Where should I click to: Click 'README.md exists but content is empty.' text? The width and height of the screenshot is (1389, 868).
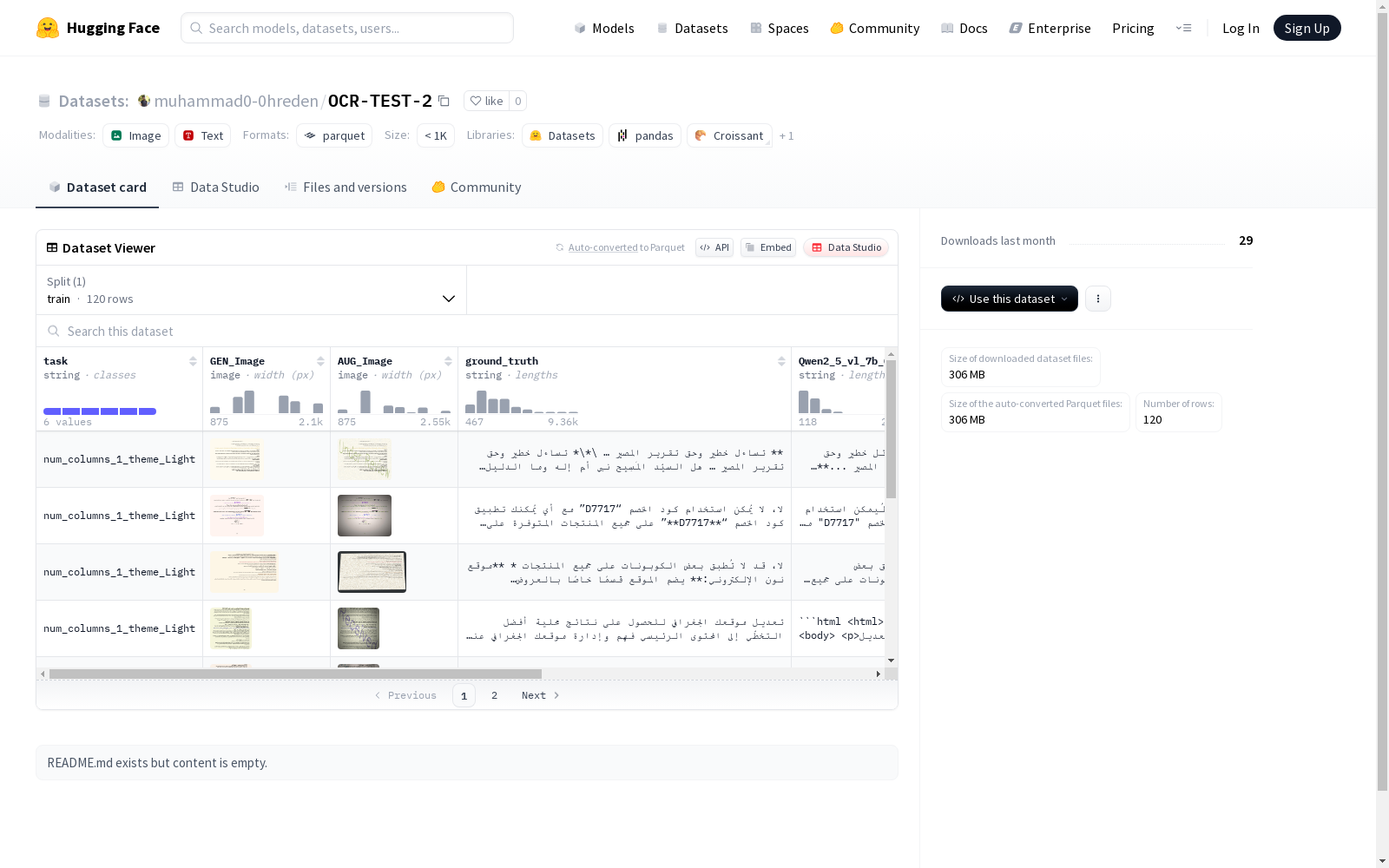(x=157, y=763)
